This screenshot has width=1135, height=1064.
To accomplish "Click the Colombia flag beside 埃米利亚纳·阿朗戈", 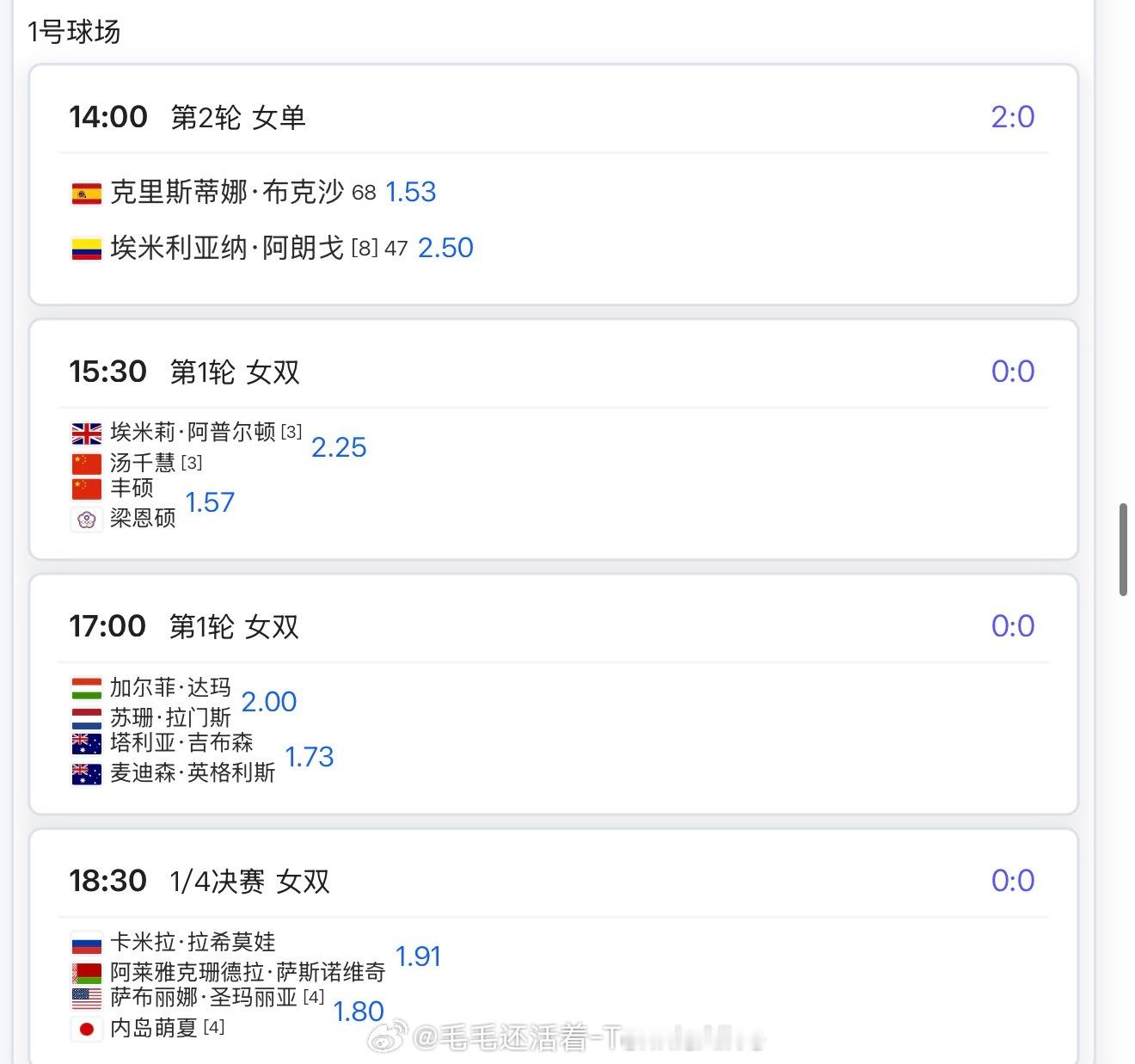I will point(86,249).
